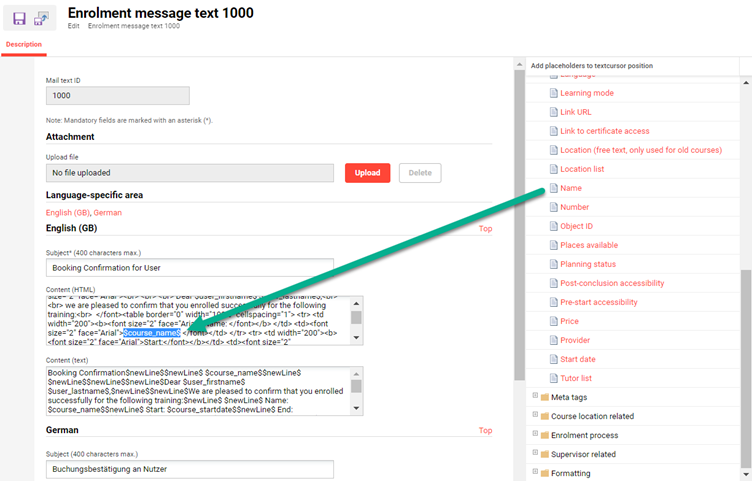
Task: Expand the Supervisor related node
Action: pos(534,454)
